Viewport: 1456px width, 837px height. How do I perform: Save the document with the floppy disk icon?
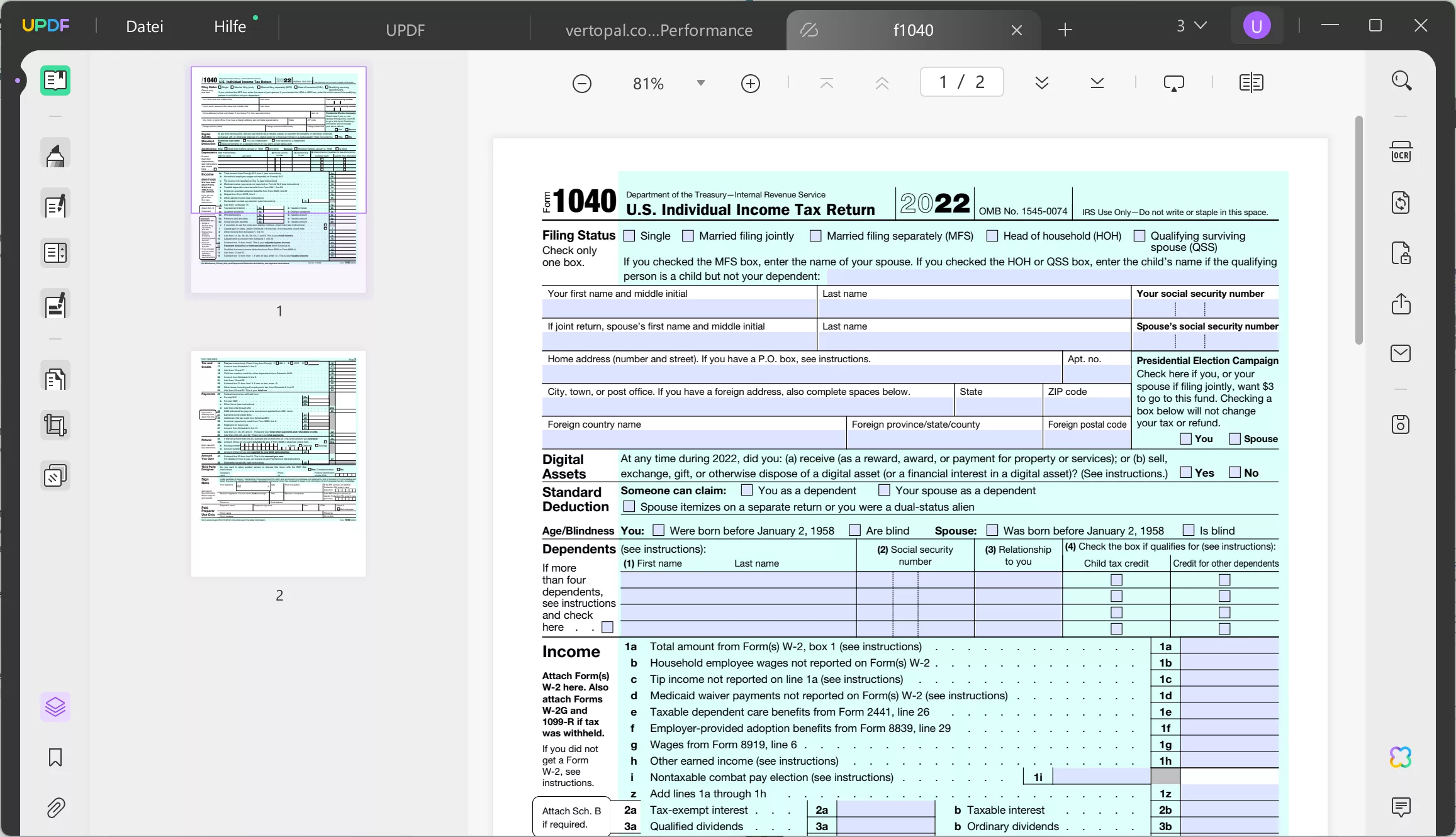point(1401,424)
